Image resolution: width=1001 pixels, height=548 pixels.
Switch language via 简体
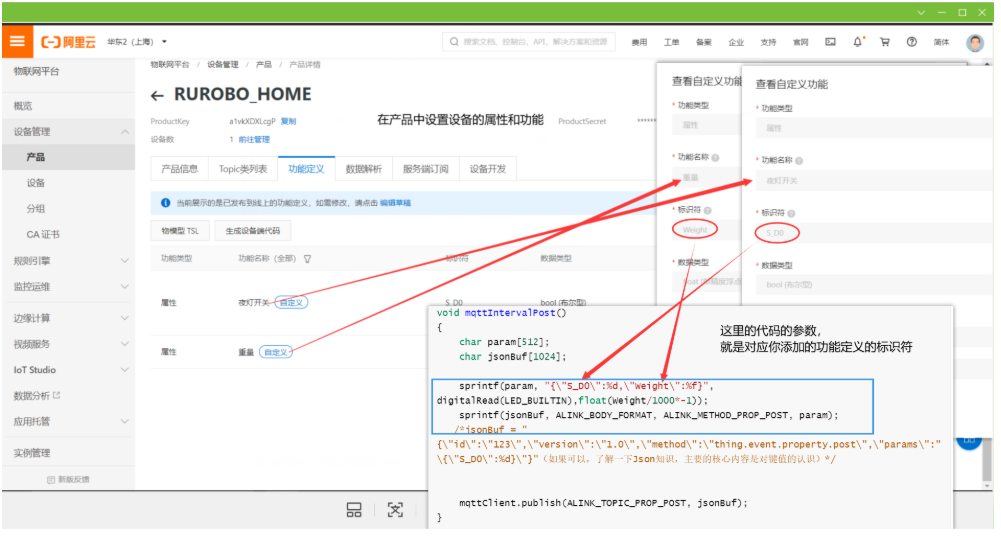coord(941,42)
